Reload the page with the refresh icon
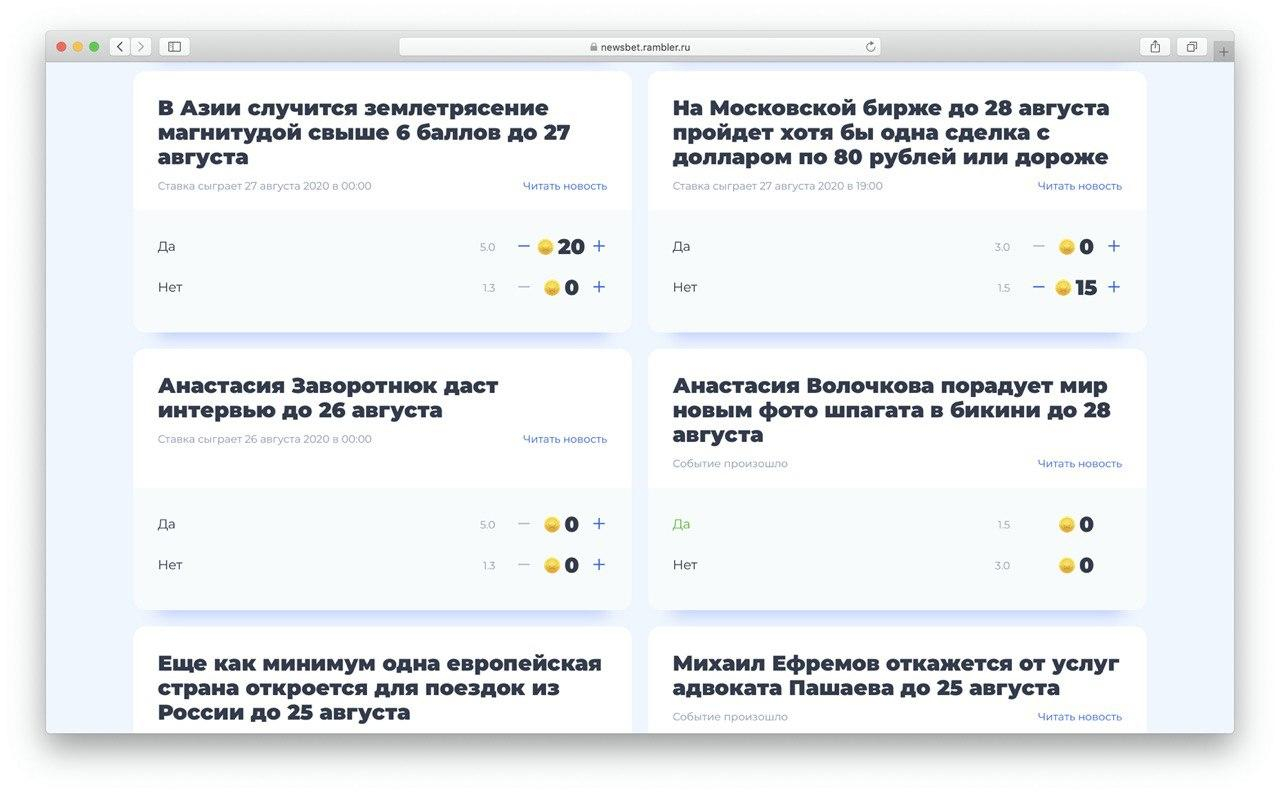1280x794 pixels. coord(871,47)
